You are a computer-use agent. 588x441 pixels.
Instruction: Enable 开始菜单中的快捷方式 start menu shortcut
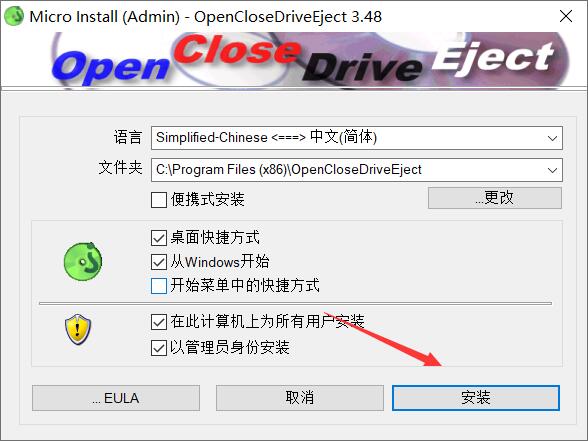(x=159, y=286)
